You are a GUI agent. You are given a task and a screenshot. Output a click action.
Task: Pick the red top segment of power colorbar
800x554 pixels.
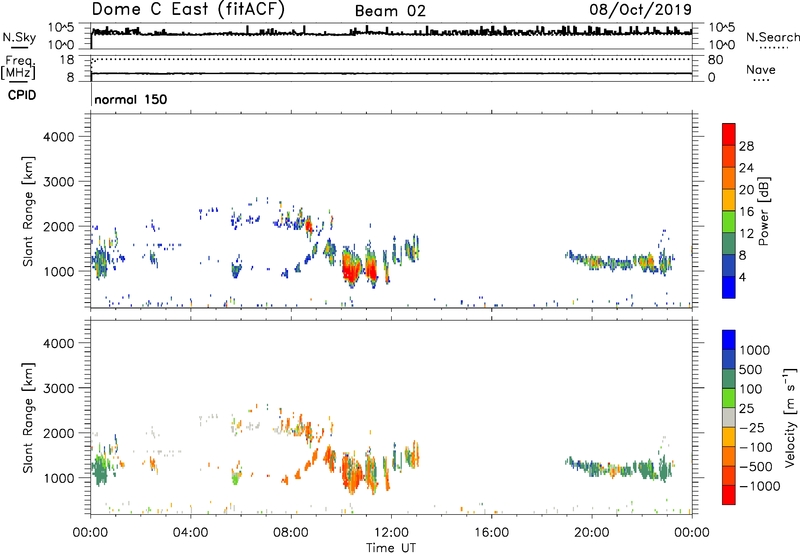coord(729,134)
